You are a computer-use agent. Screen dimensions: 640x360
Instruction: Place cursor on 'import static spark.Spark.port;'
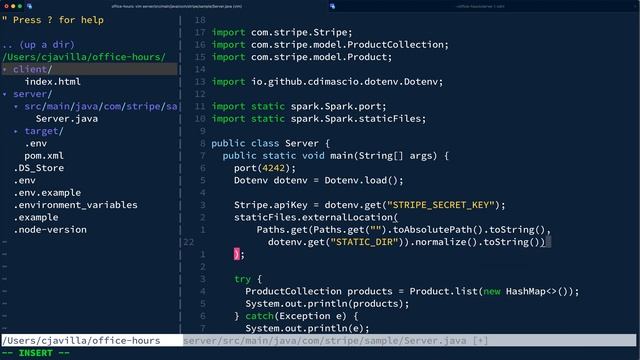coord(299,107)
